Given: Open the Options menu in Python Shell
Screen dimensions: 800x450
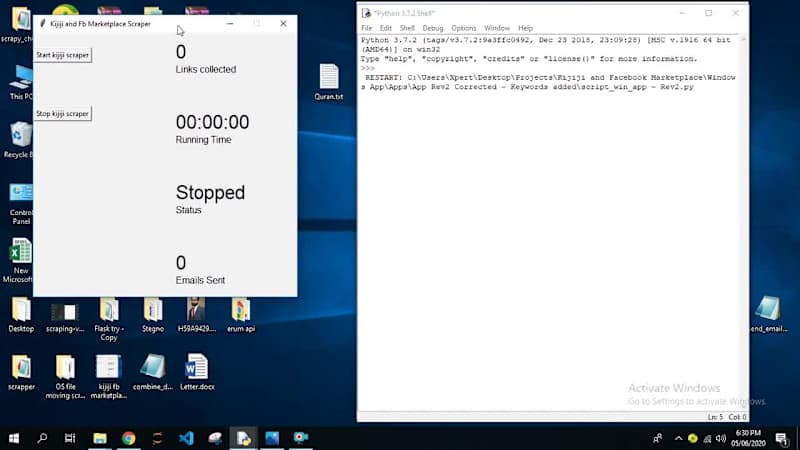Looking at the screenshot, I should coord(463,28).
